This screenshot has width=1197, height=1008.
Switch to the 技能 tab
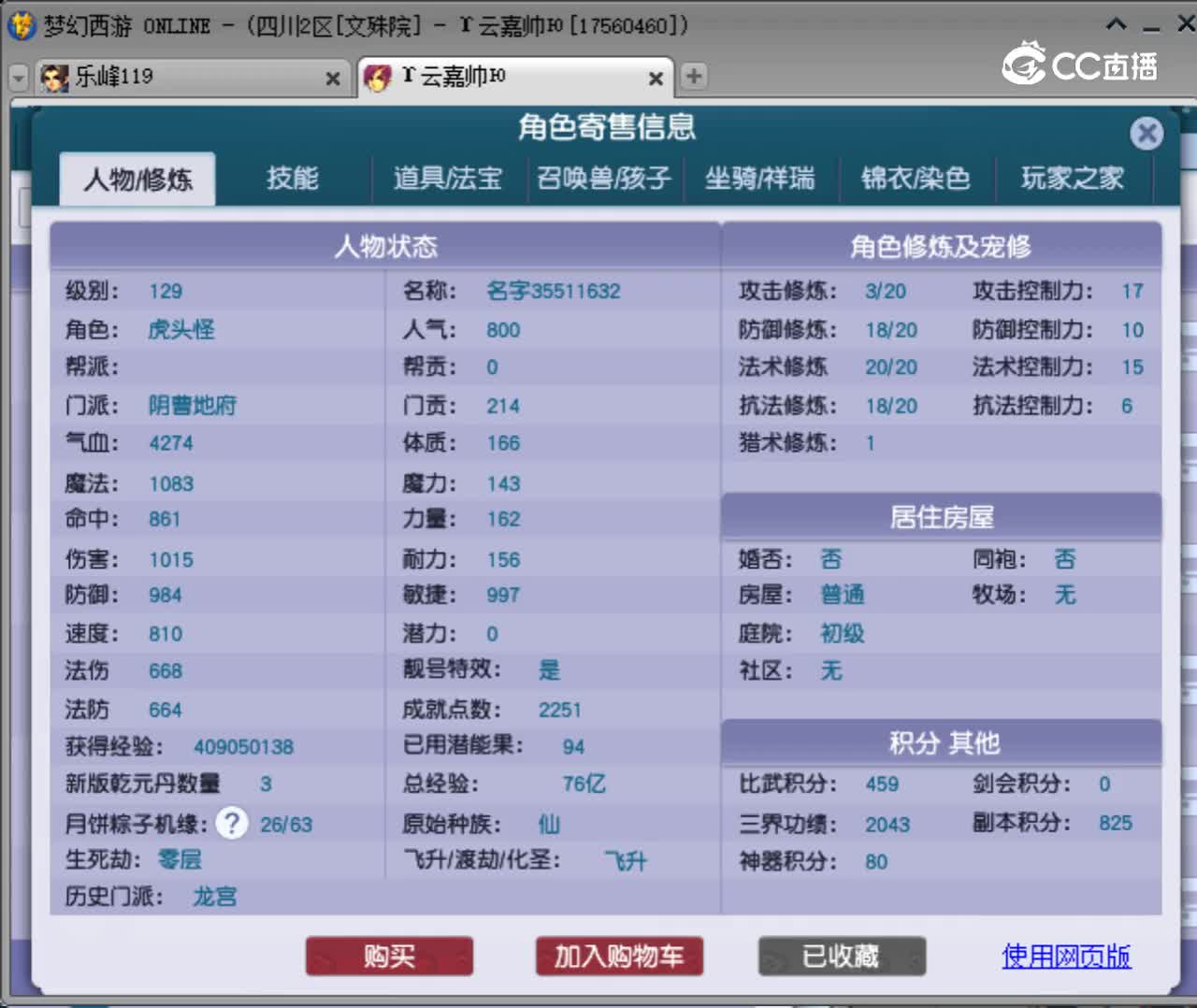[x=293, y=179]
